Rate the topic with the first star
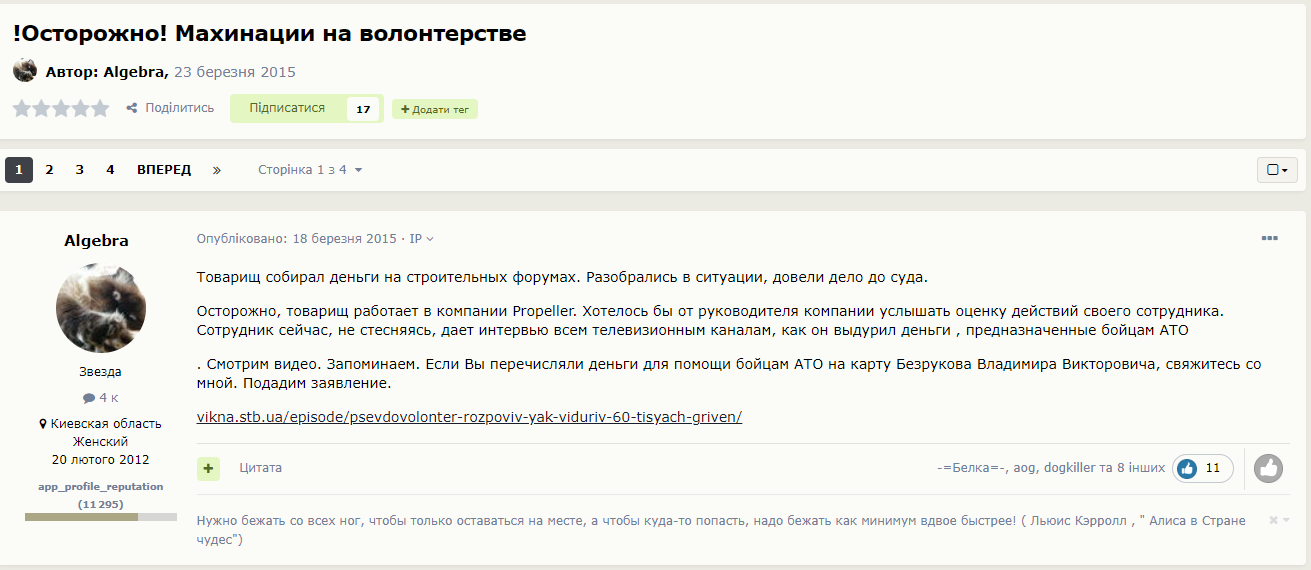This screenshot has height=570, width=1311. (22, 108)
